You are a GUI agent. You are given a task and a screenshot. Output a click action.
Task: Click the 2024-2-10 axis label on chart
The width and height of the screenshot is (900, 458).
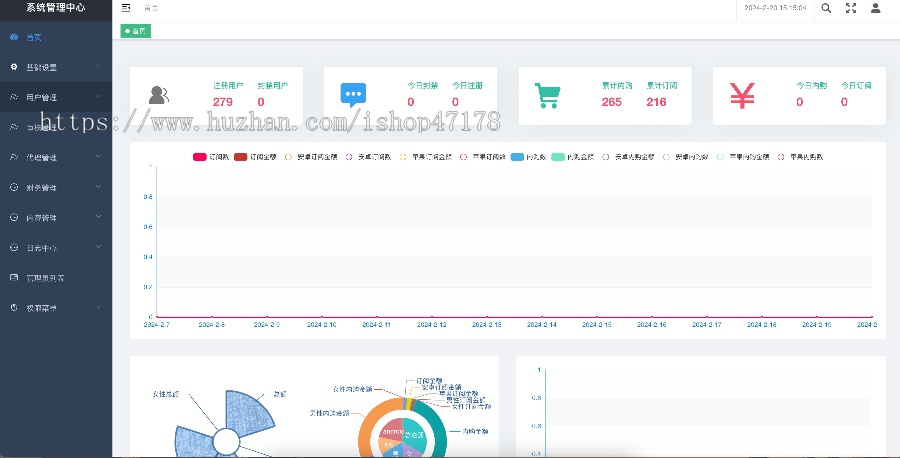click(x=321, y=325)
